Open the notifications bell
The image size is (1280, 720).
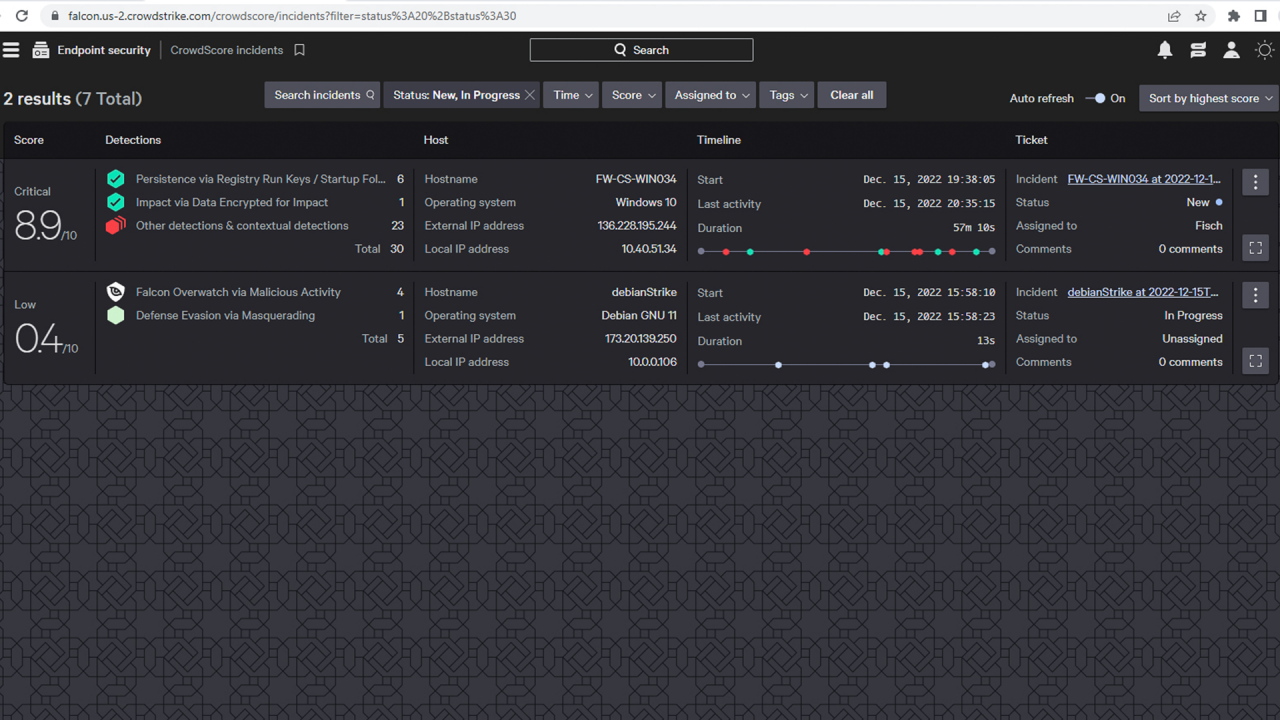tap(1165, 50)
